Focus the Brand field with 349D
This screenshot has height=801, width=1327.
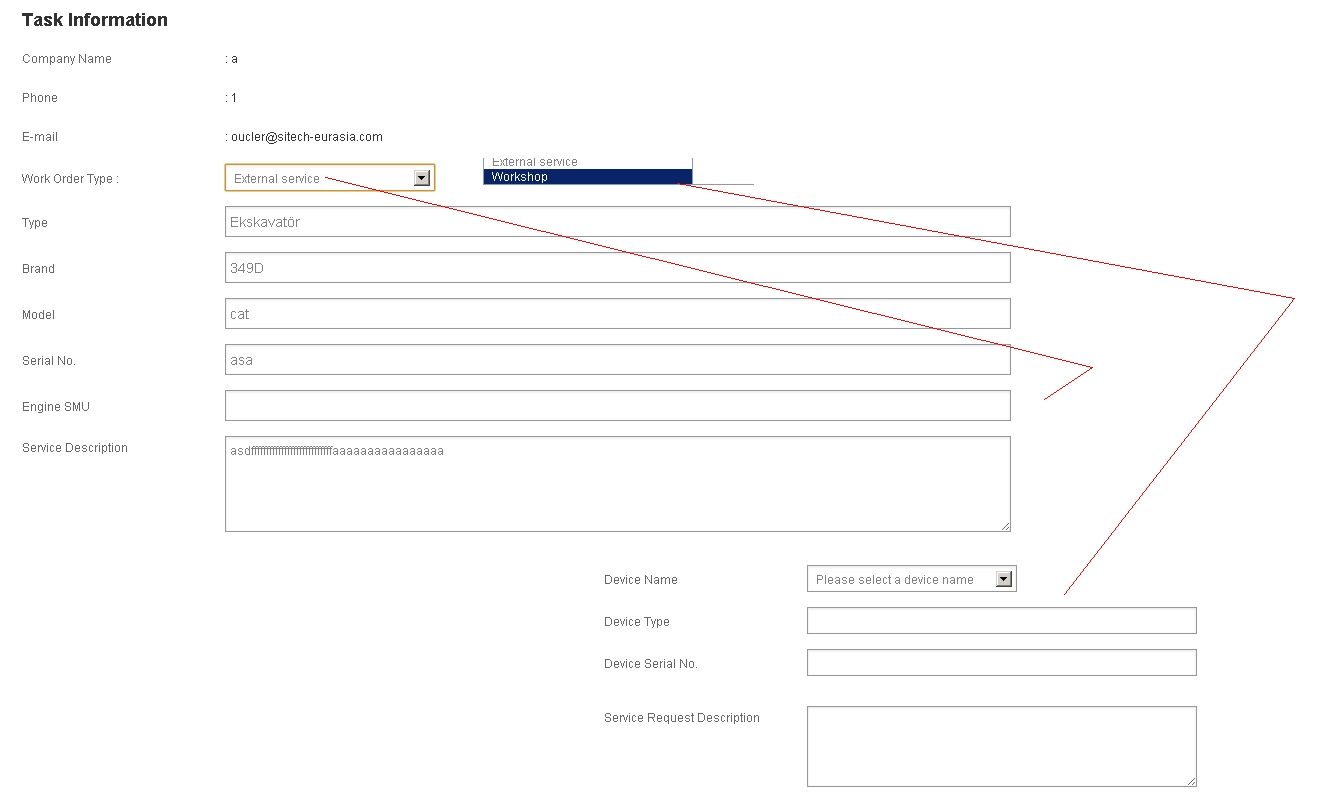click(x=618, y=268)
